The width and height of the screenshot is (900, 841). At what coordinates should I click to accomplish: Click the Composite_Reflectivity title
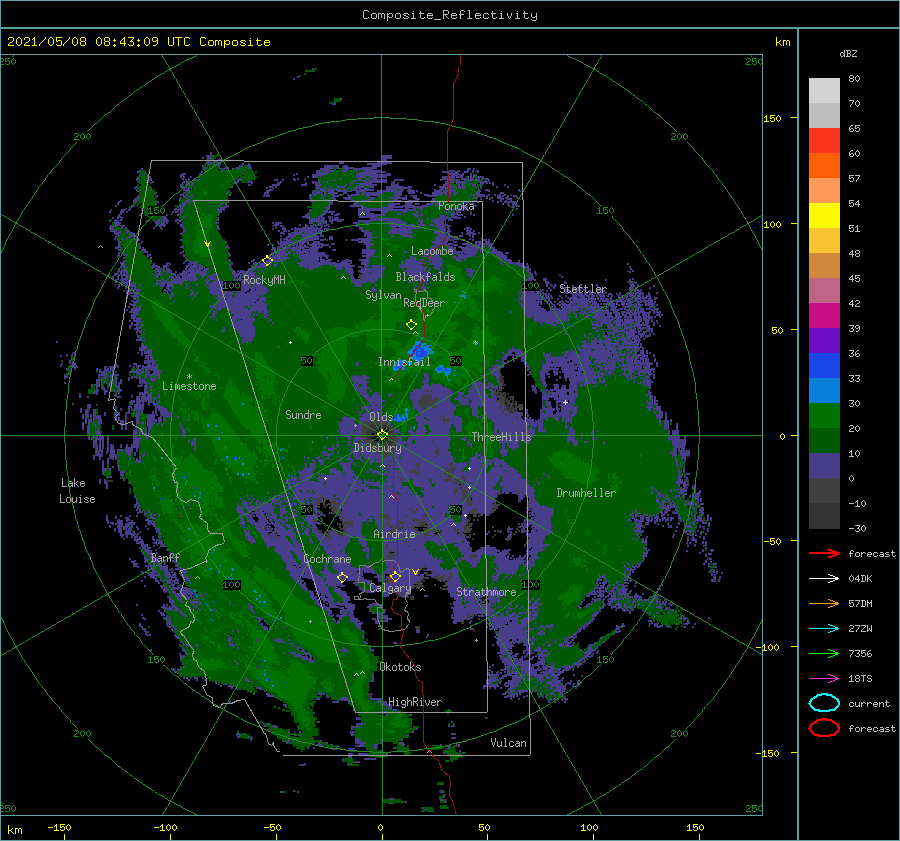pyautogui.click(x=450, y=15)
